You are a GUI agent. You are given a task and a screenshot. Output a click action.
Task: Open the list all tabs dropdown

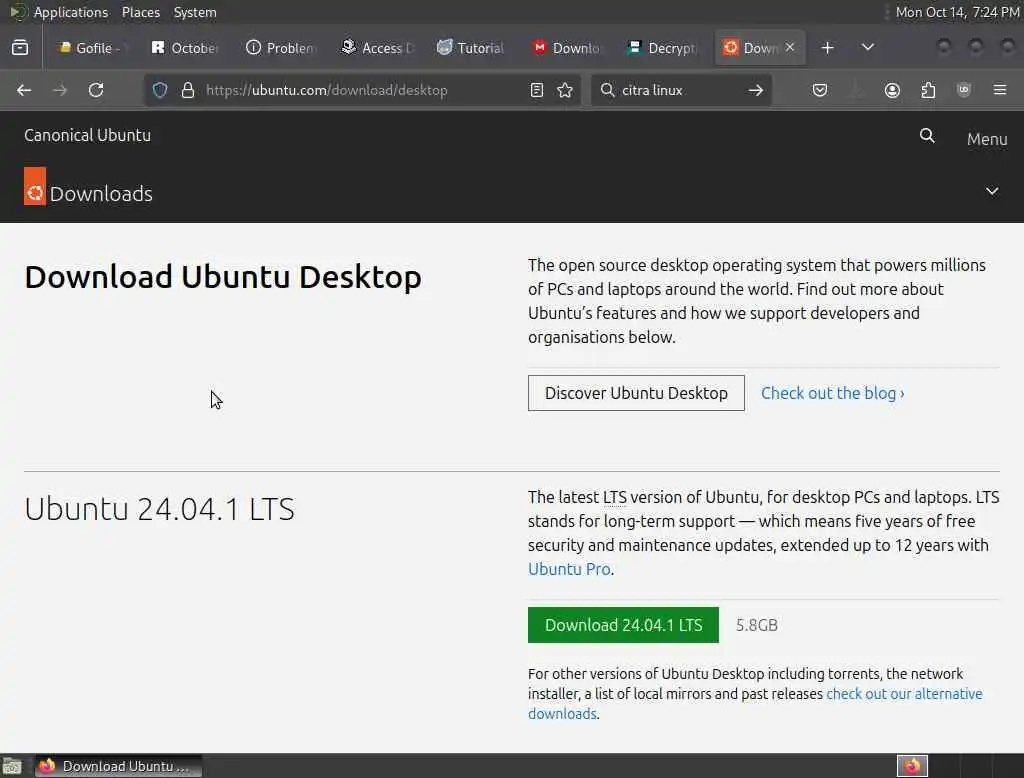pos(867,47)
